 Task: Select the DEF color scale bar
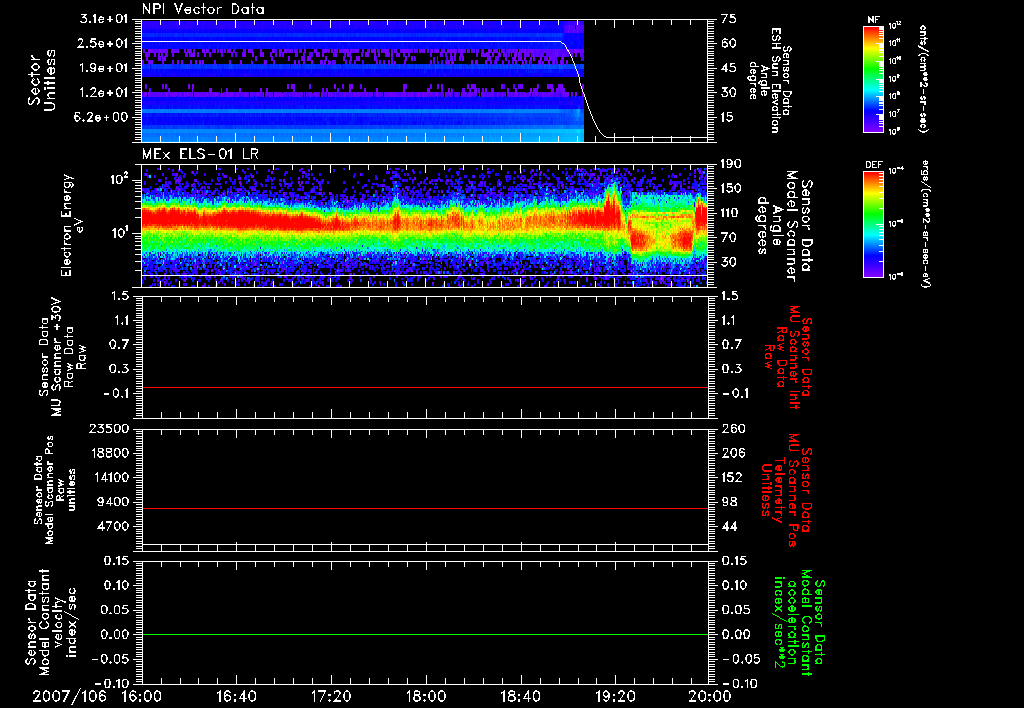coord(874,224)
